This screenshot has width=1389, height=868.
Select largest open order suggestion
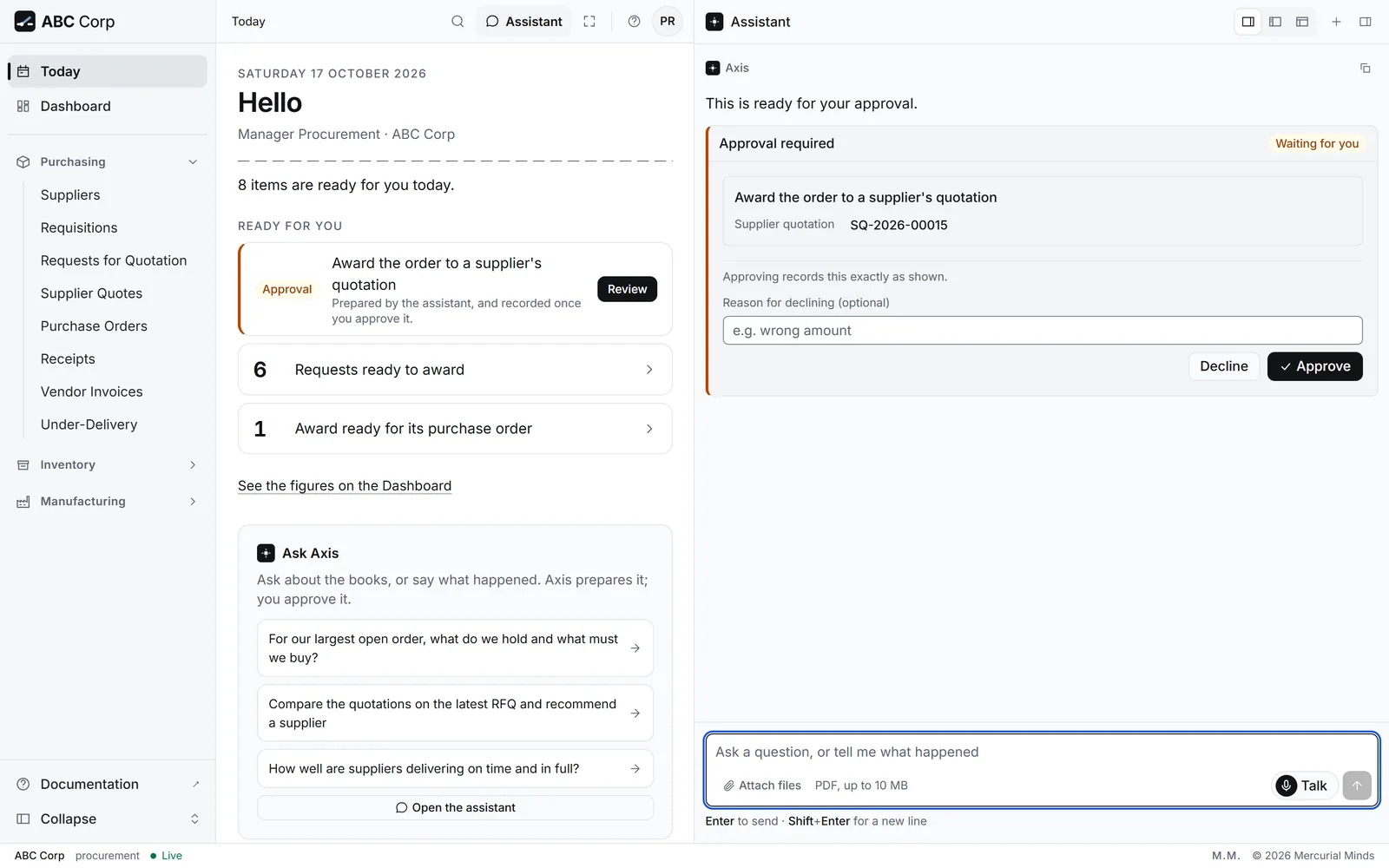point(455,648)
